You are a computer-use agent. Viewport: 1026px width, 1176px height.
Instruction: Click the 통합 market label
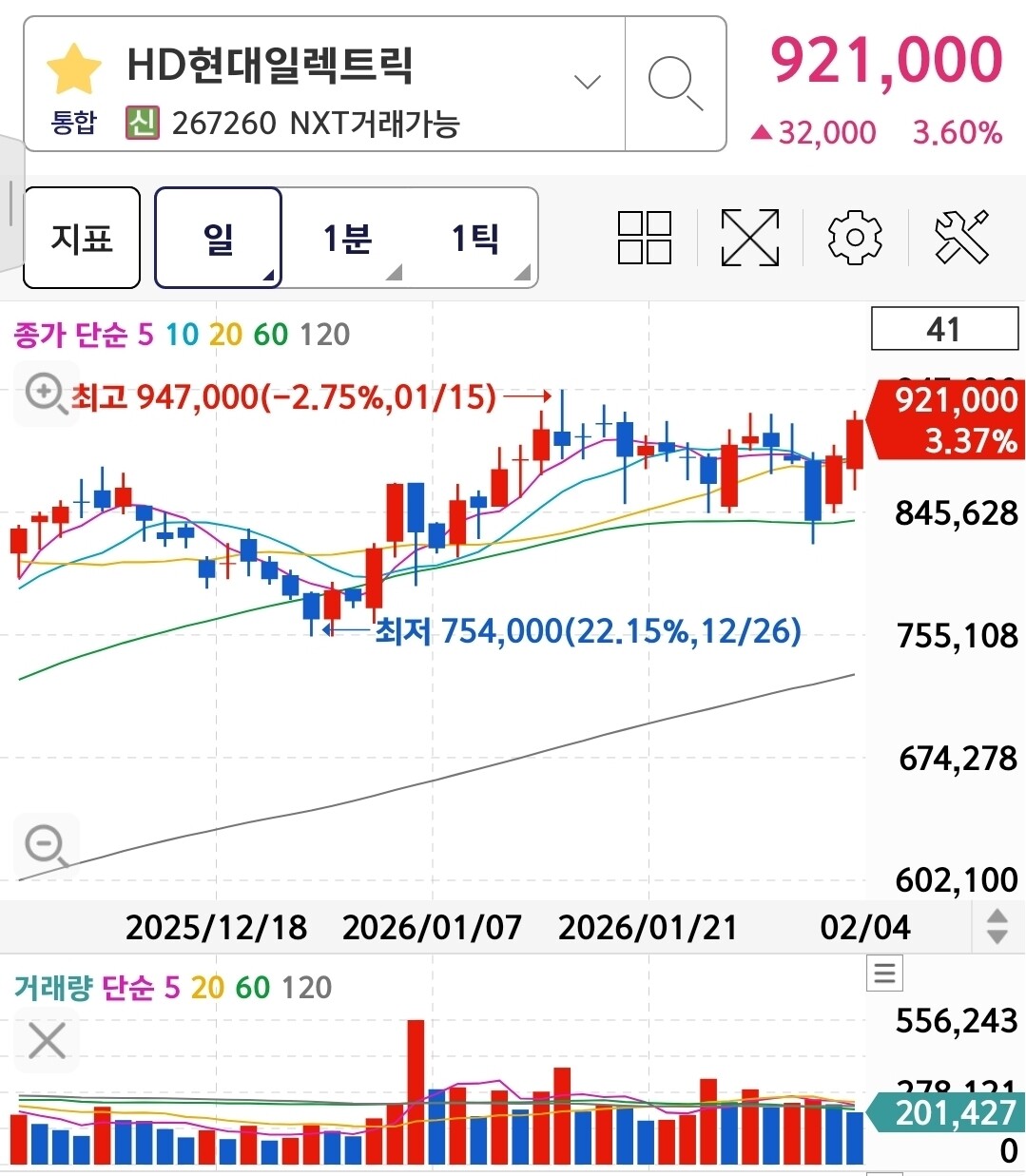pos(73,123)
